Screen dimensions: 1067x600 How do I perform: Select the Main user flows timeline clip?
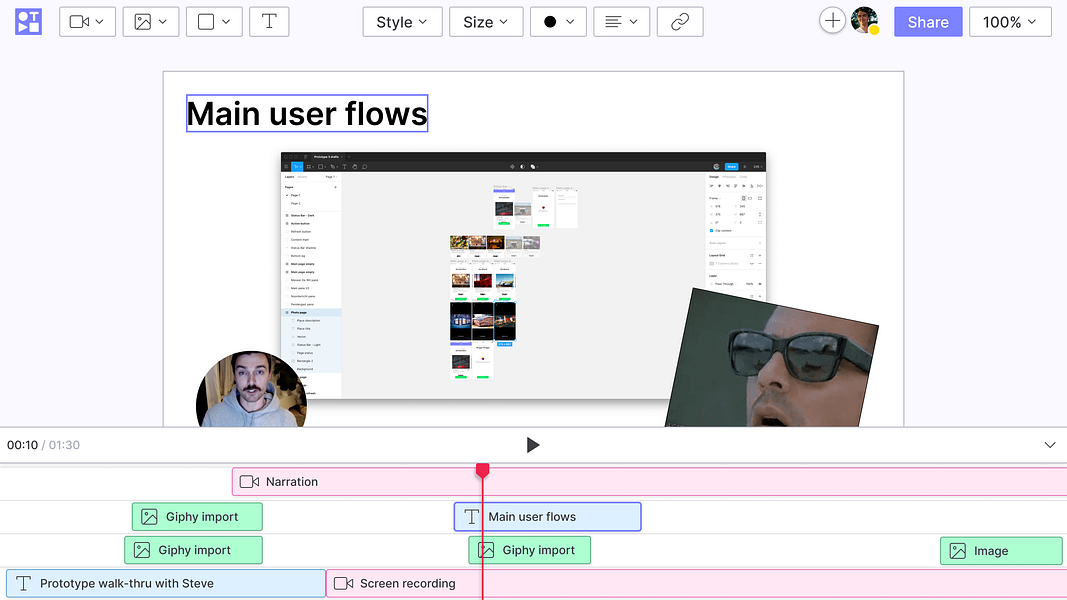(548, 517)
